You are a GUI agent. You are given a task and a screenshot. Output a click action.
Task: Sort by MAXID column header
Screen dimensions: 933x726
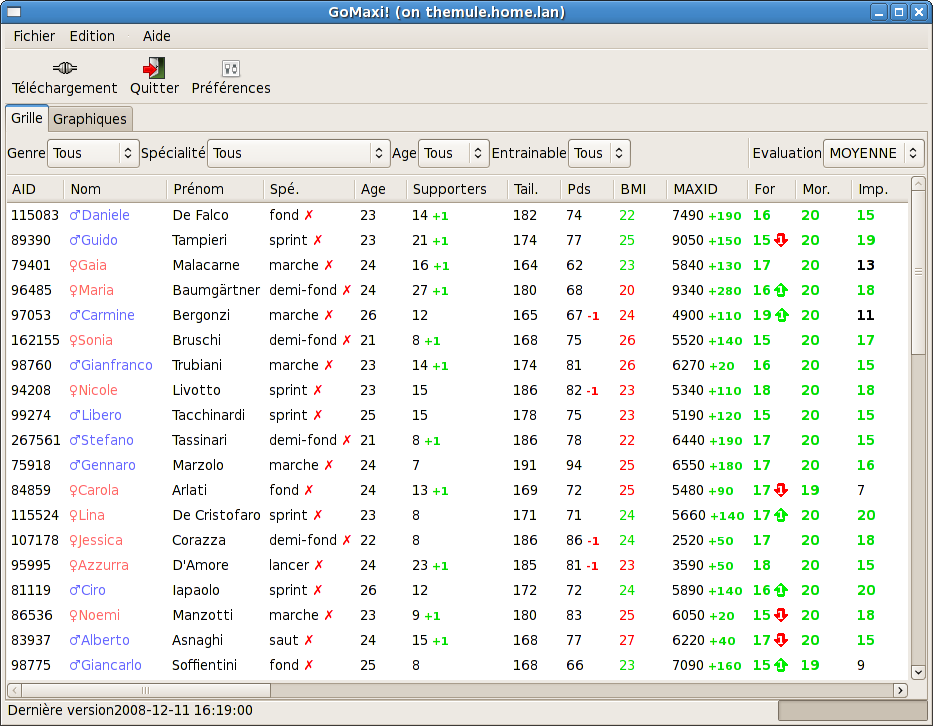(x=707, y=189)
